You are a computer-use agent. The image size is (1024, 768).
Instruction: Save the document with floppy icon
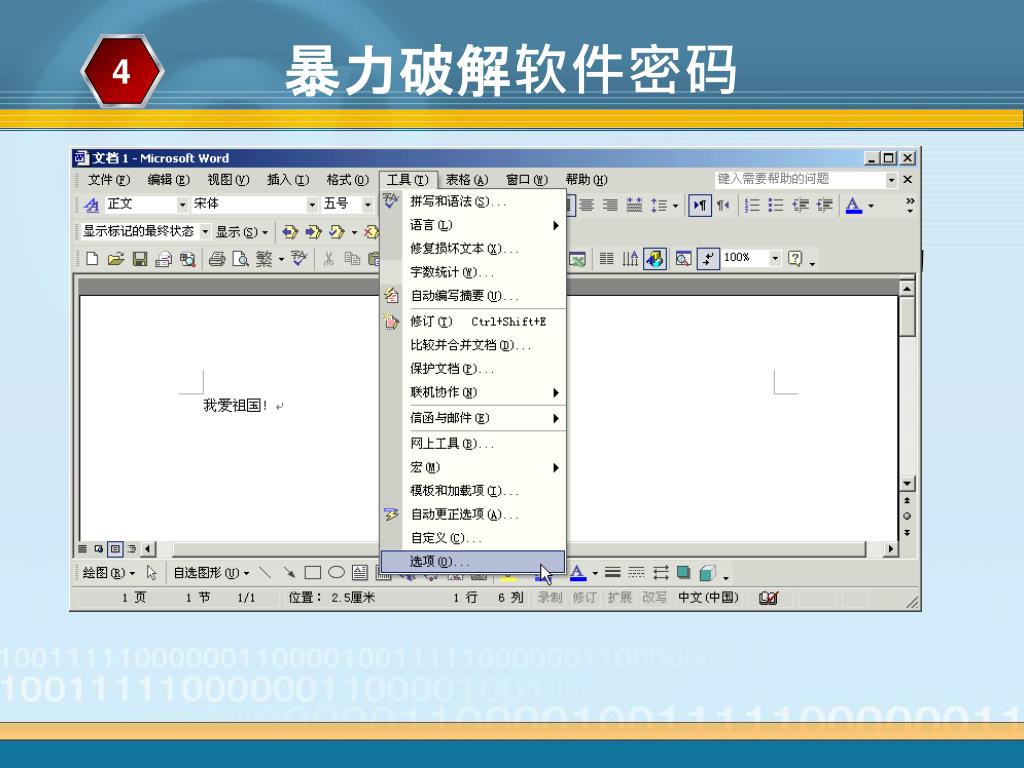(139, 259)
